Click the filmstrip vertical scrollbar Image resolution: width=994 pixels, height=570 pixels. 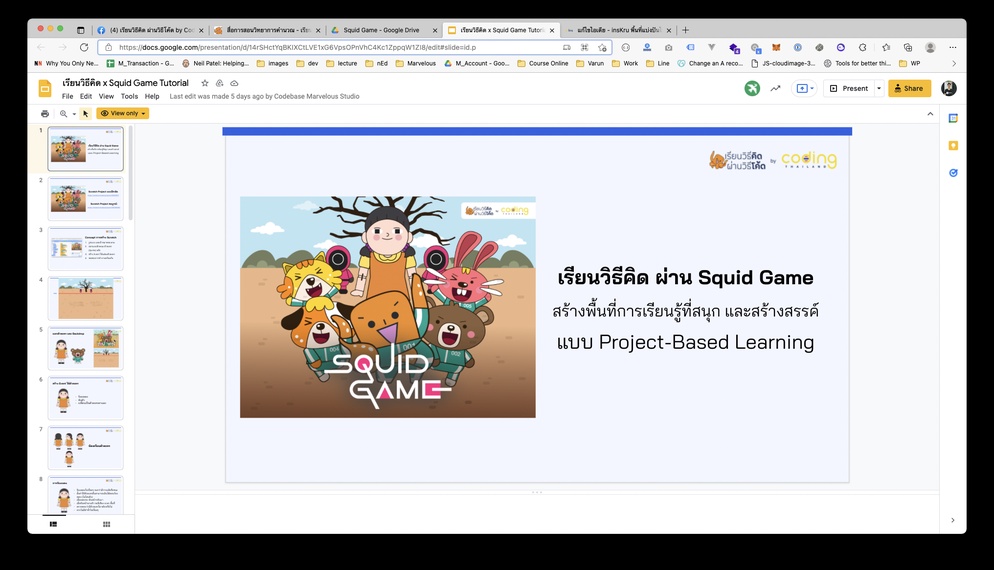[131, 172]
